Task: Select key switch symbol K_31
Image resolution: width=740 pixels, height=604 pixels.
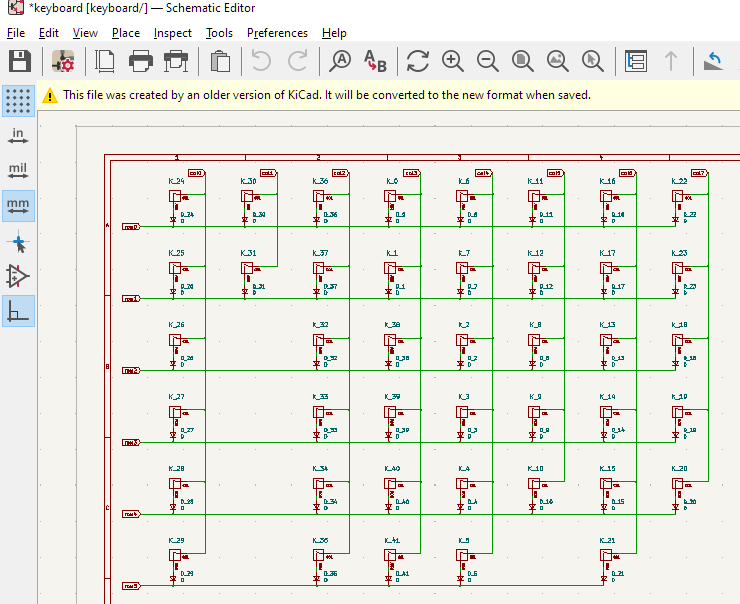Action: coord(247,268)
